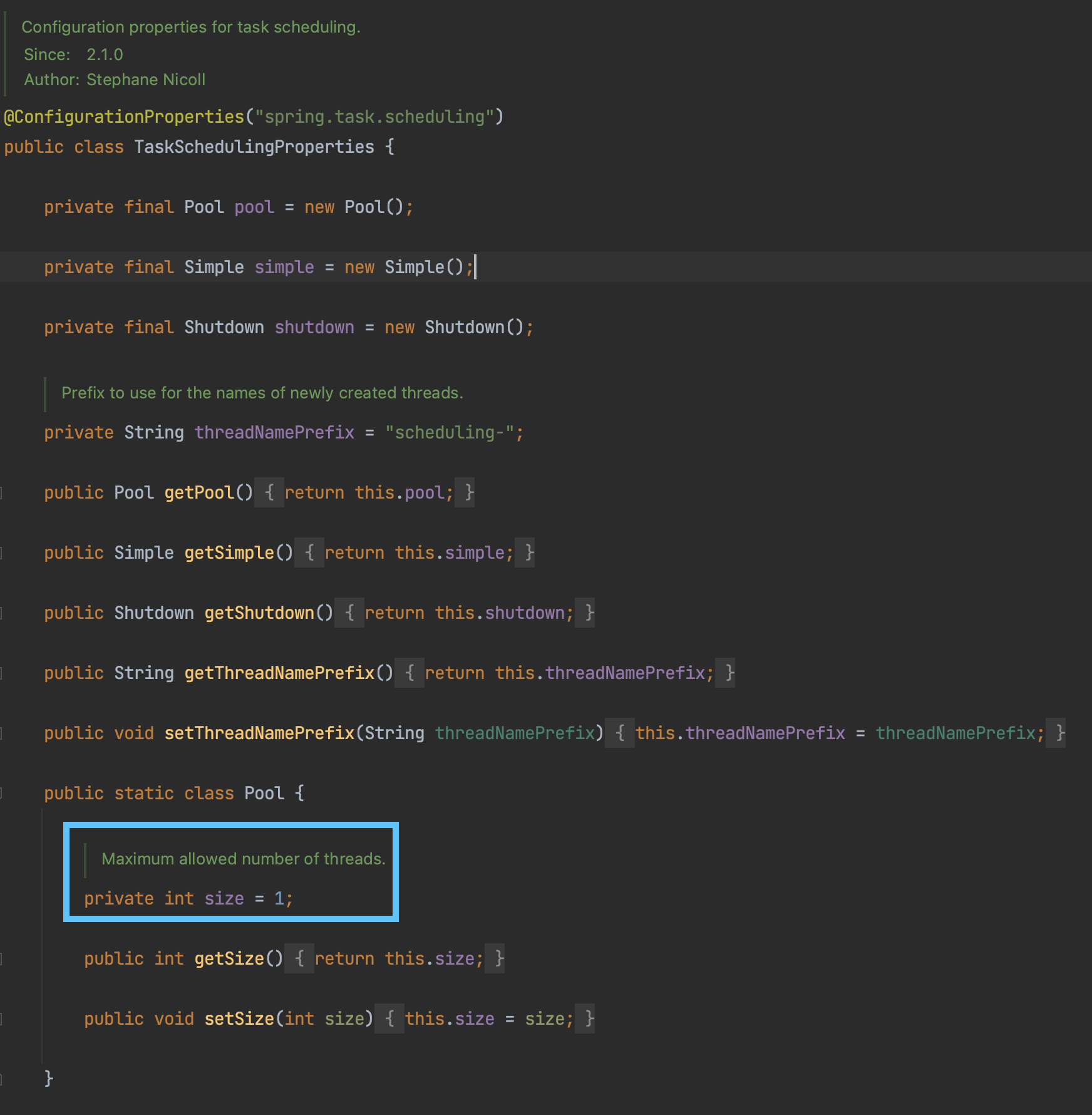Select the TaskSchedulingProperties class name

click(x=254, y=147)
